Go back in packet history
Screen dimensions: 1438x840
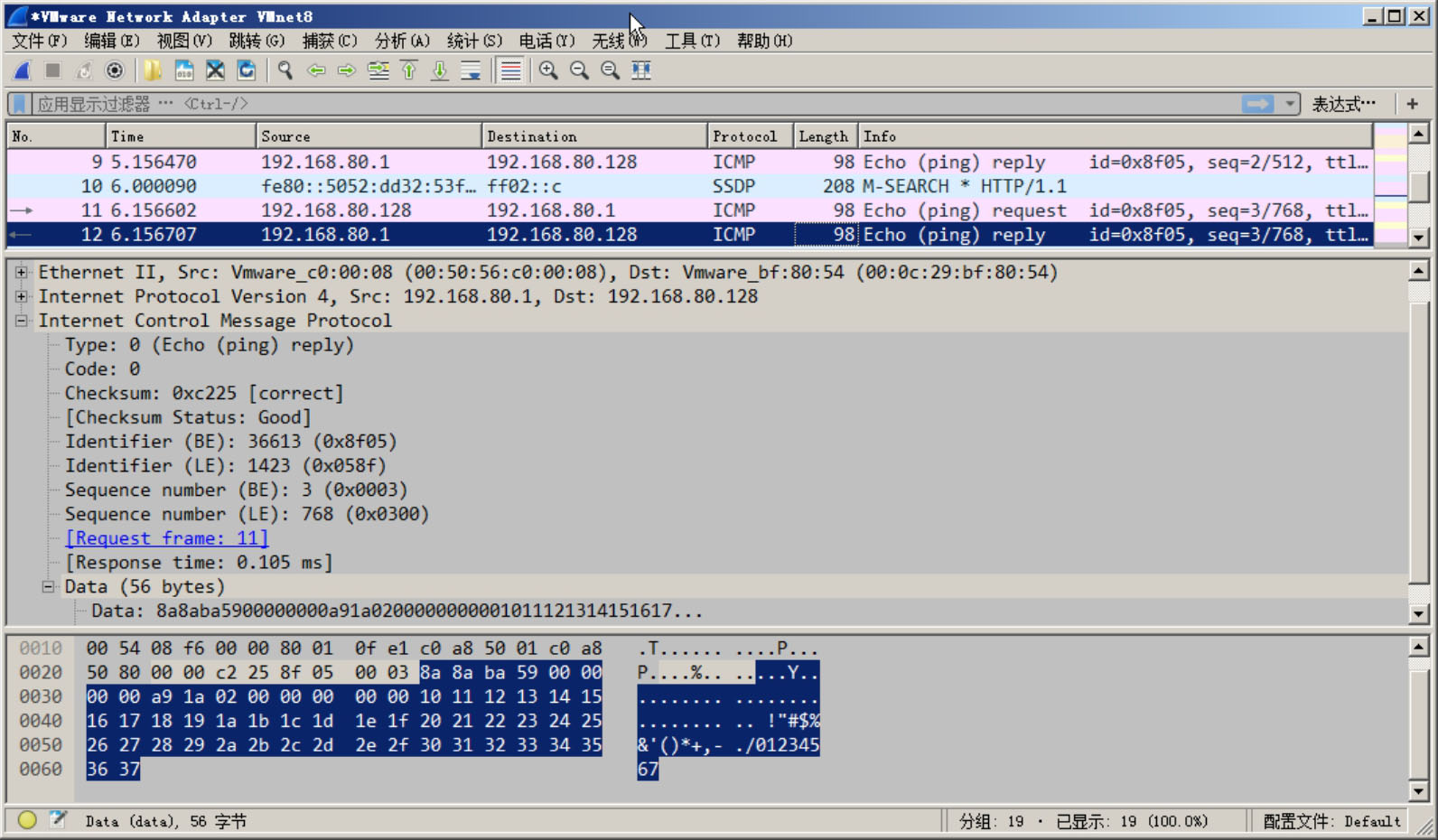[316, 70]
